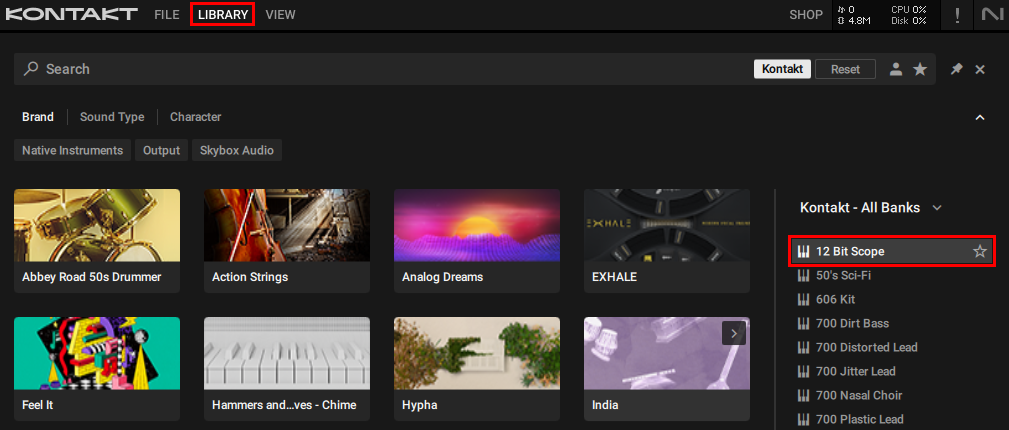Open the SHOP link
Screen dimensions: 1009x430
coord(805,15)
